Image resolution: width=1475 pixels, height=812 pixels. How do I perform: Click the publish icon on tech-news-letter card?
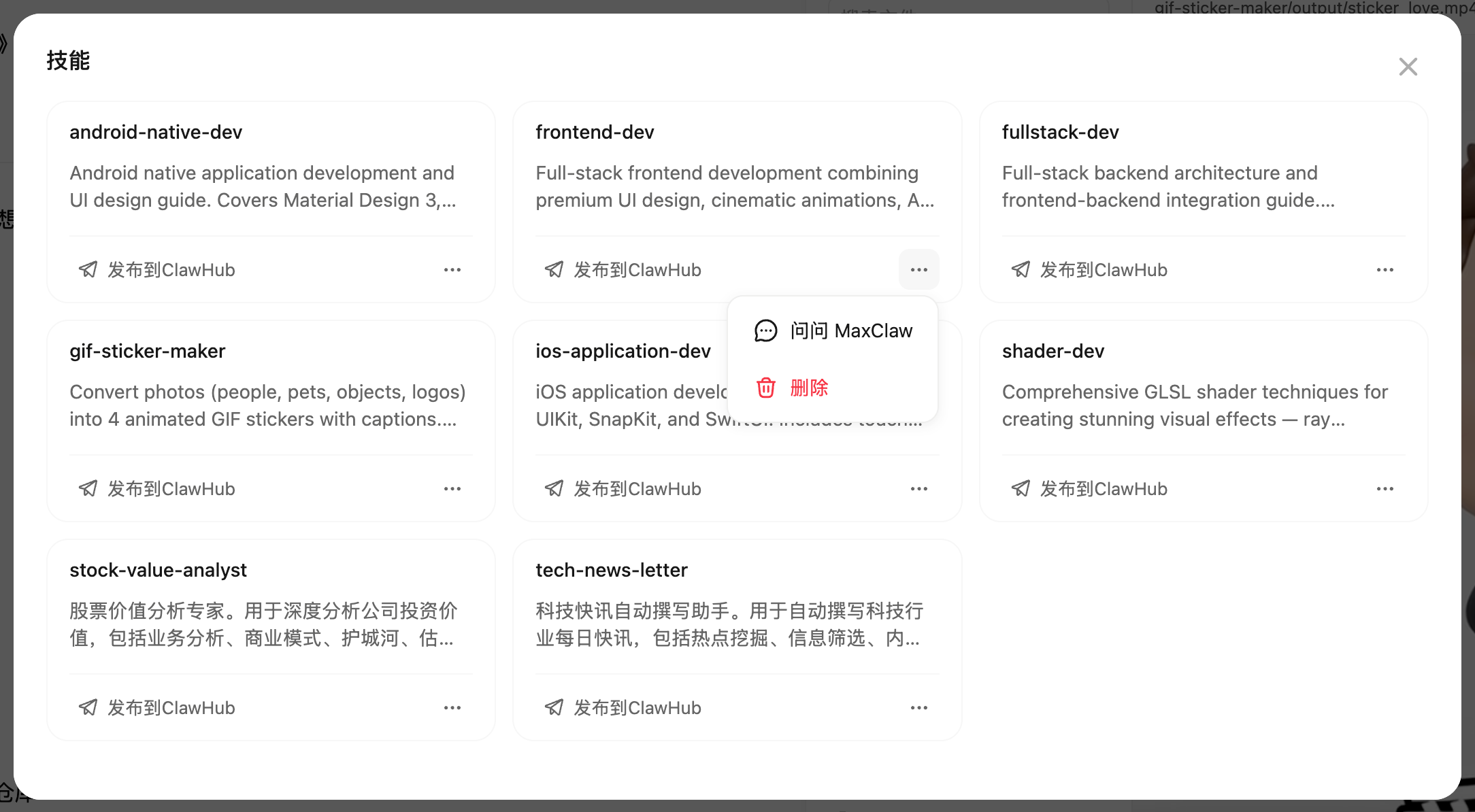tap(553, 707)
